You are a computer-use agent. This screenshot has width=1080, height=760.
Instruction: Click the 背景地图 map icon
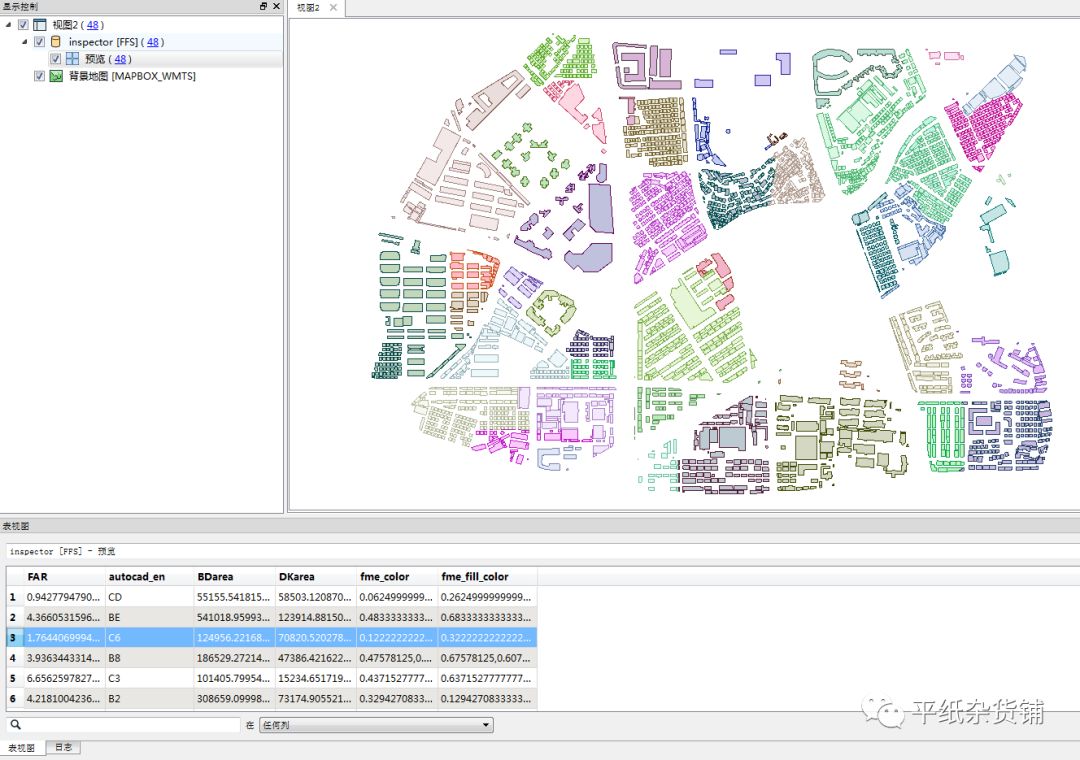pyautogui.click(x=56, y=76)
